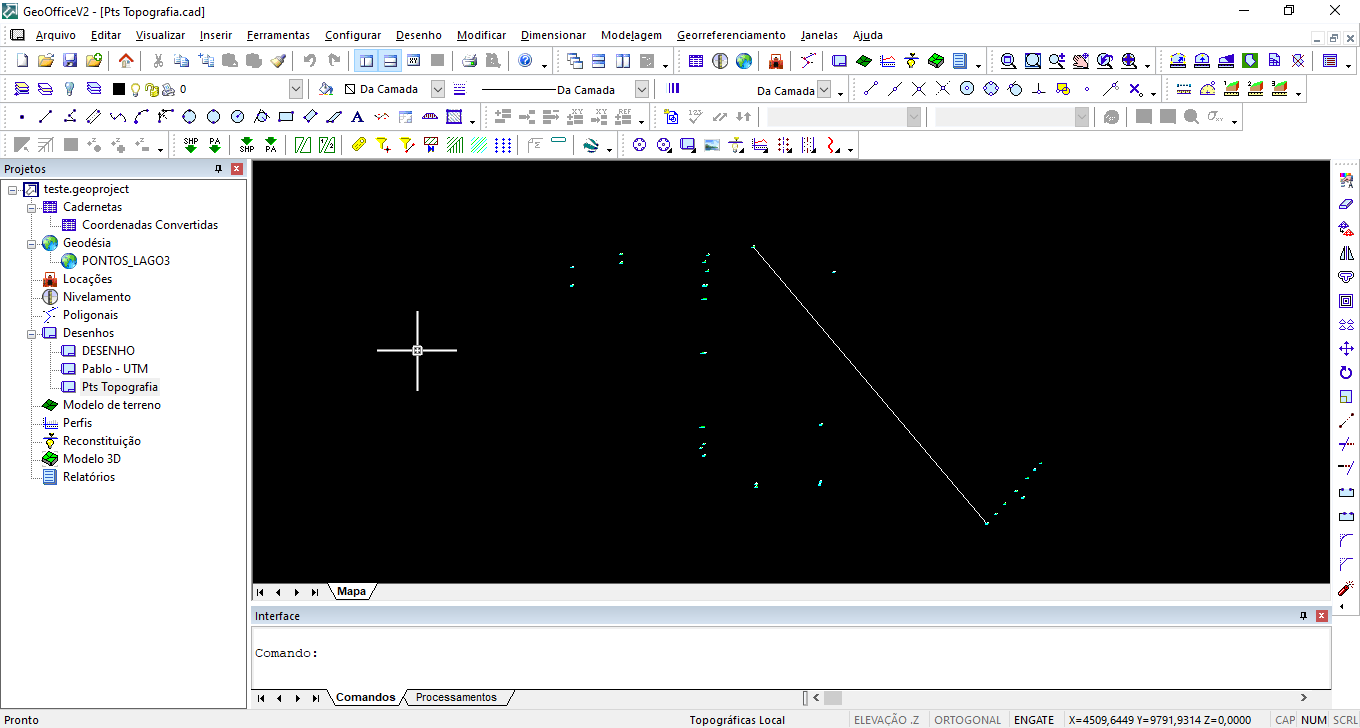Toggle ORTOGONAL mode in status bar

coord(967,720)
